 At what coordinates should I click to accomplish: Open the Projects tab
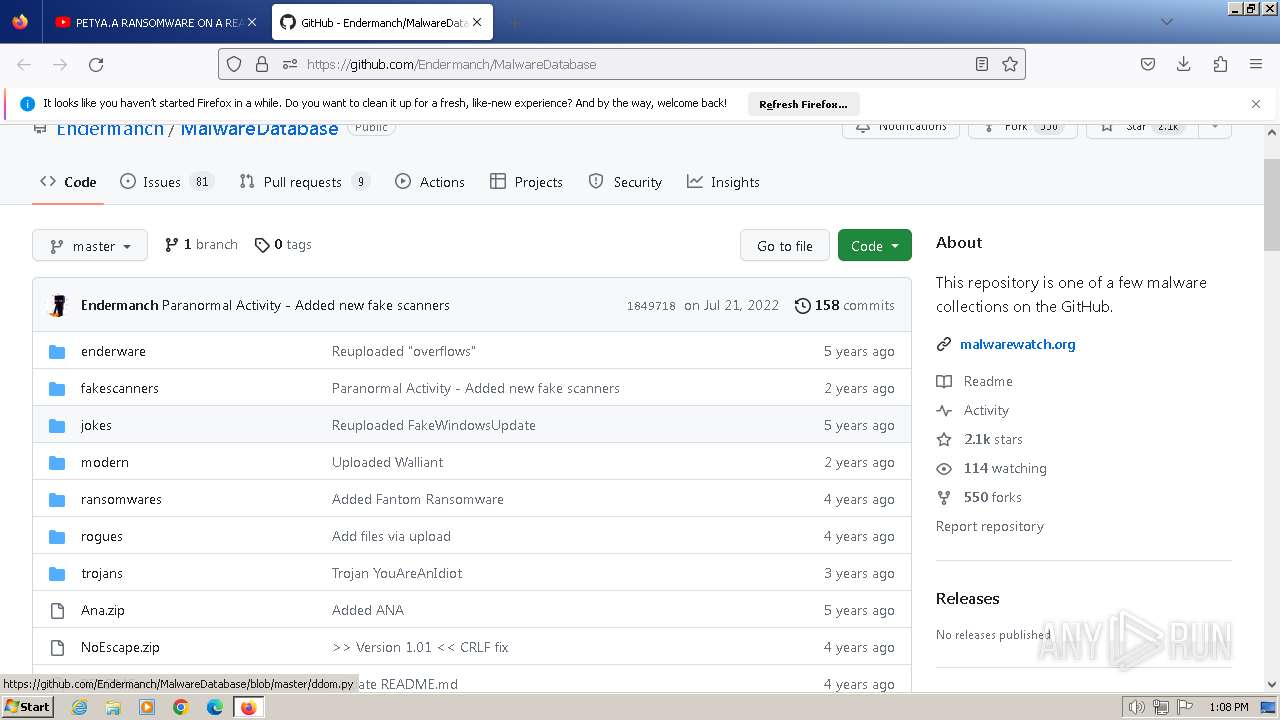(526, 182)
